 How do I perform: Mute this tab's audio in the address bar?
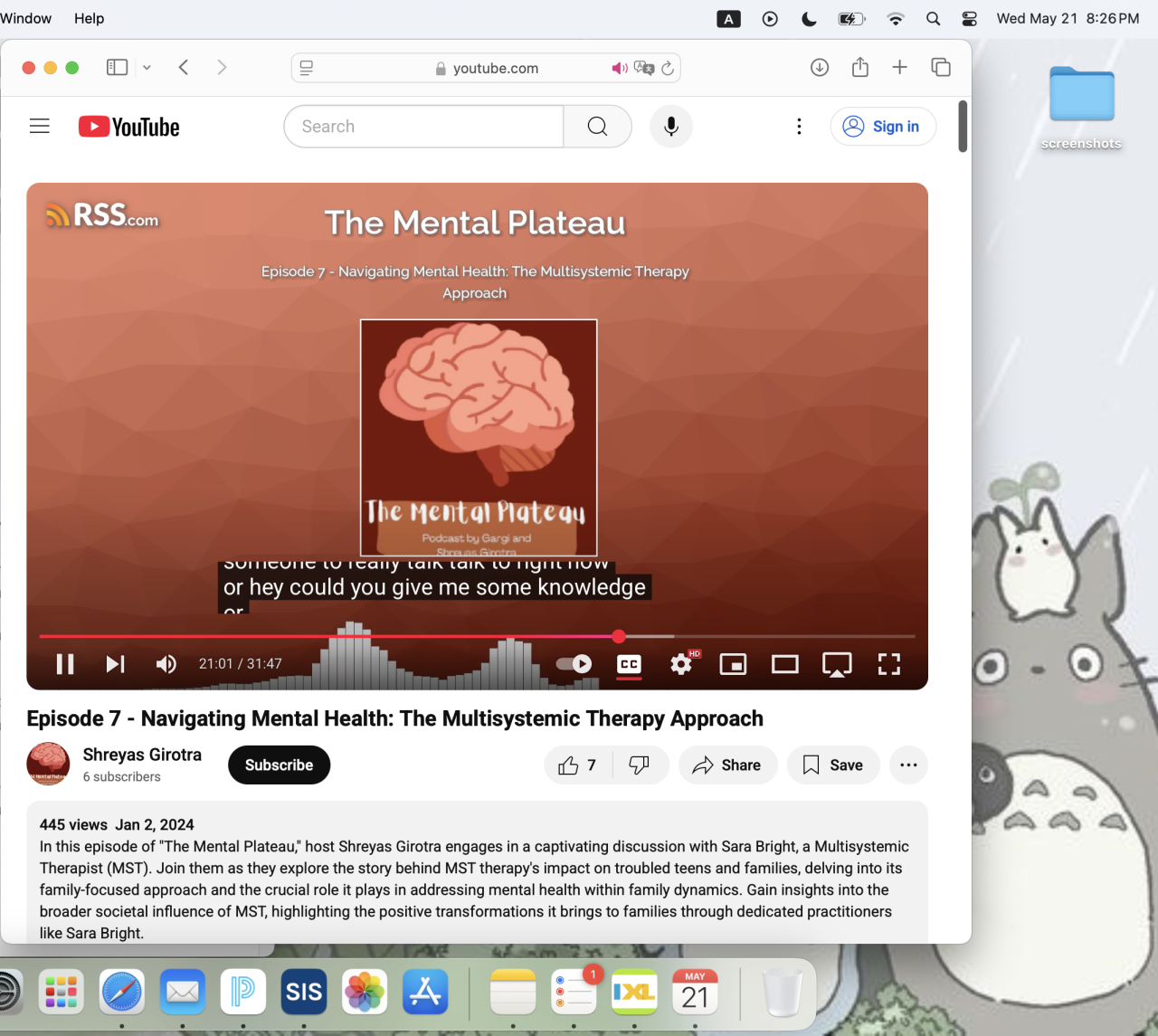tap(620, 68)
